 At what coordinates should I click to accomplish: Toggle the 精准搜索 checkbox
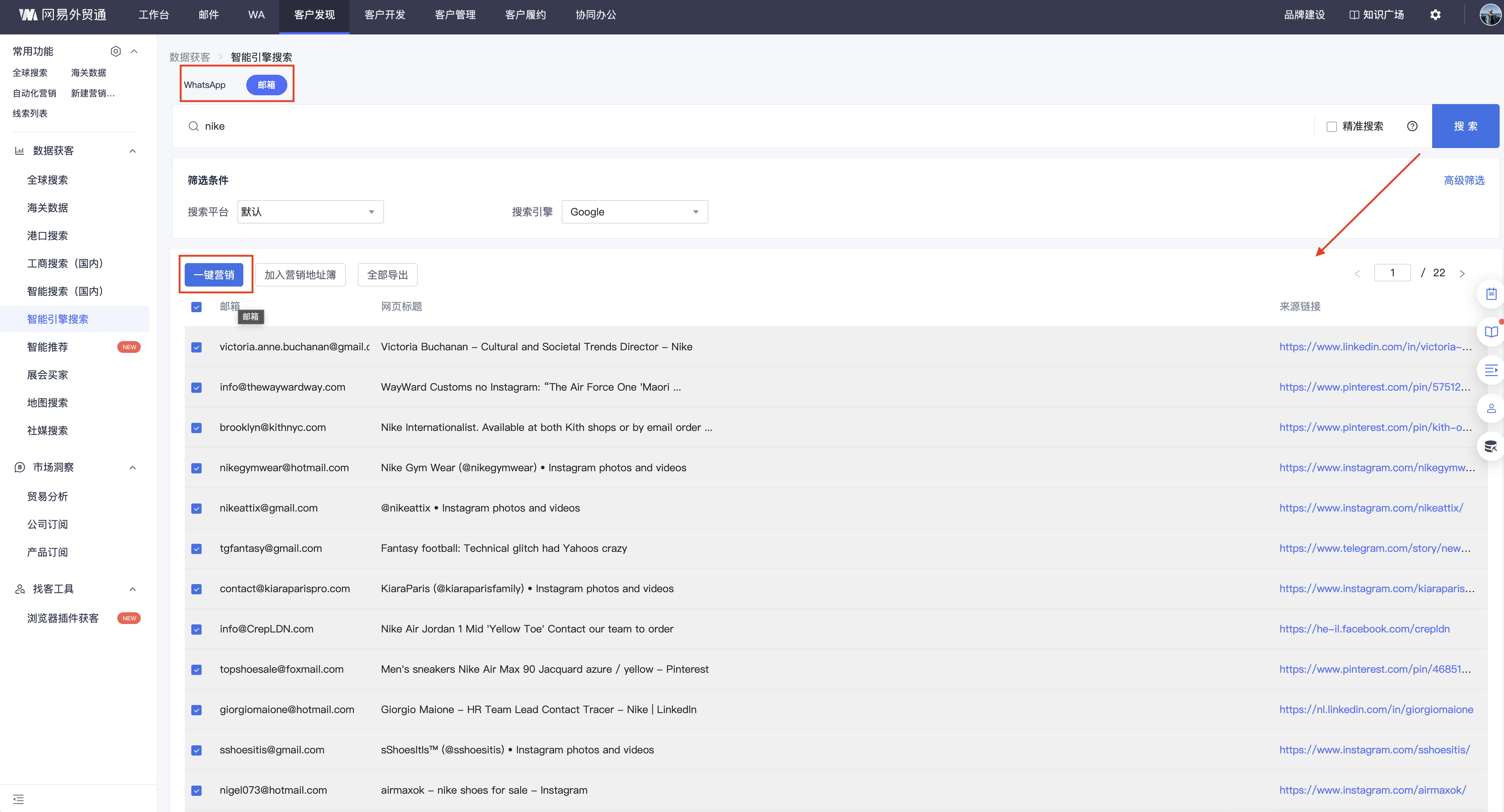(x=1331, y=127)
